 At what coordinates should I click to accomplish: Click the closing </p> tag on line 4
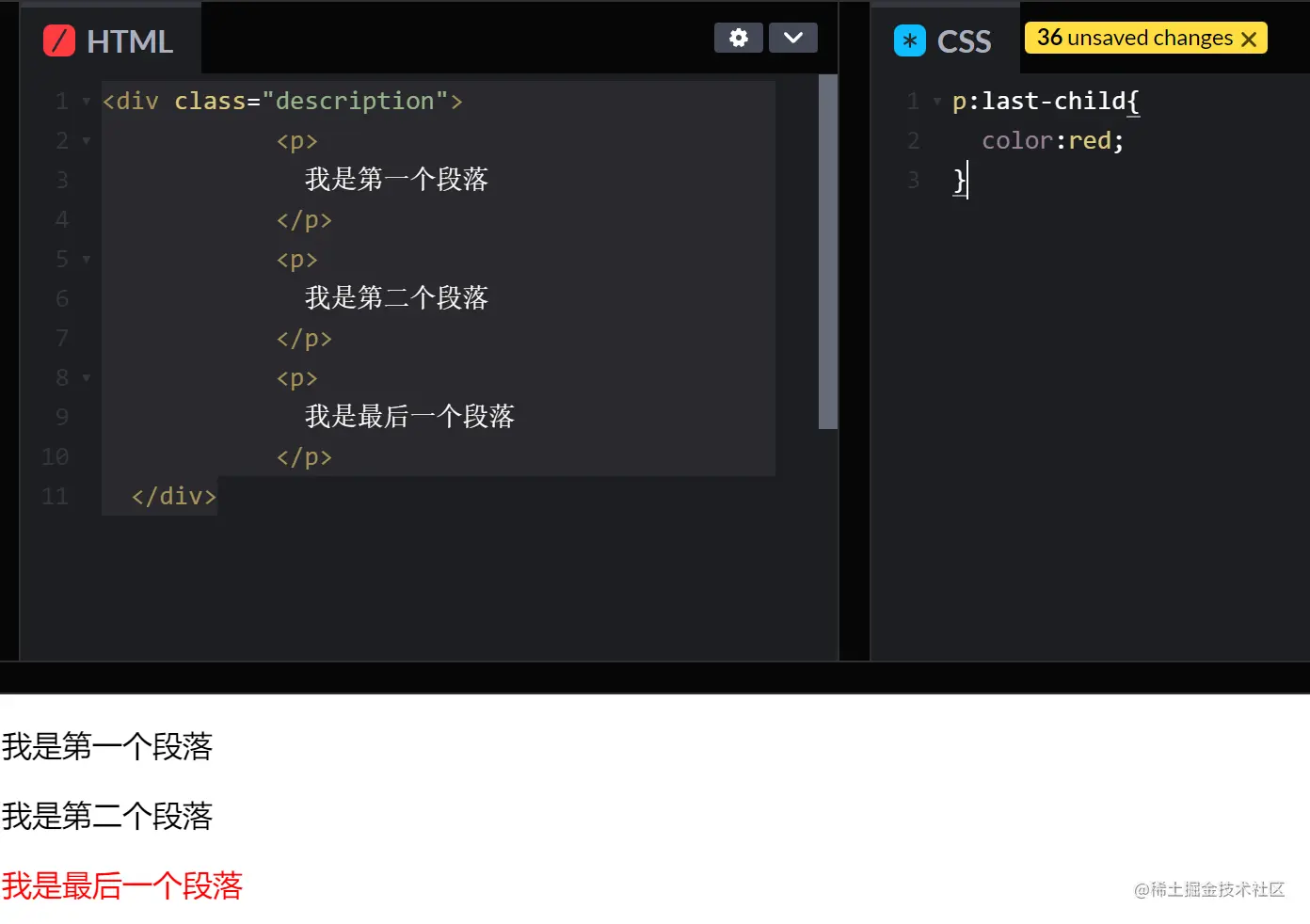click(304, 219)
